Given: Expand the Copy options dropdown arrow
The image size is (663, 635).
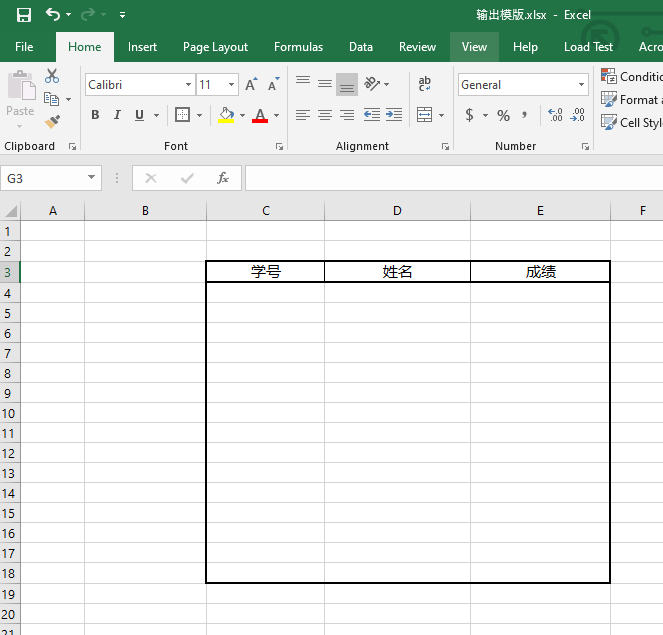Looking at the screenshot, I should click(68, 100).
